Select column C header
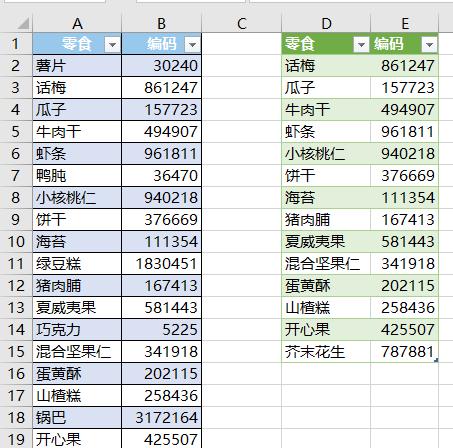453x448 pixels. point(242,24)
